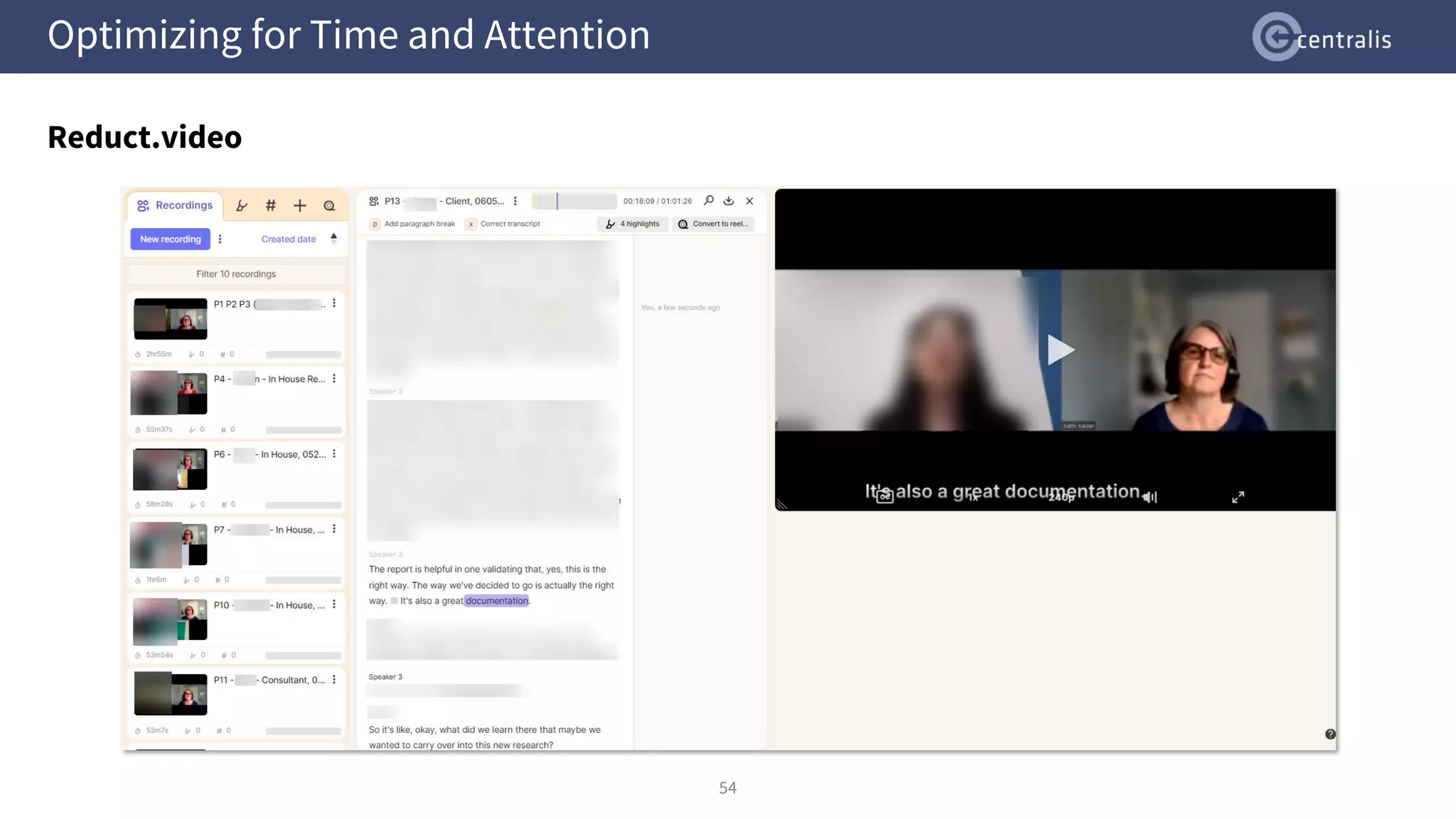Click the P6 tags count hash icon

click(x=225, y=505)
